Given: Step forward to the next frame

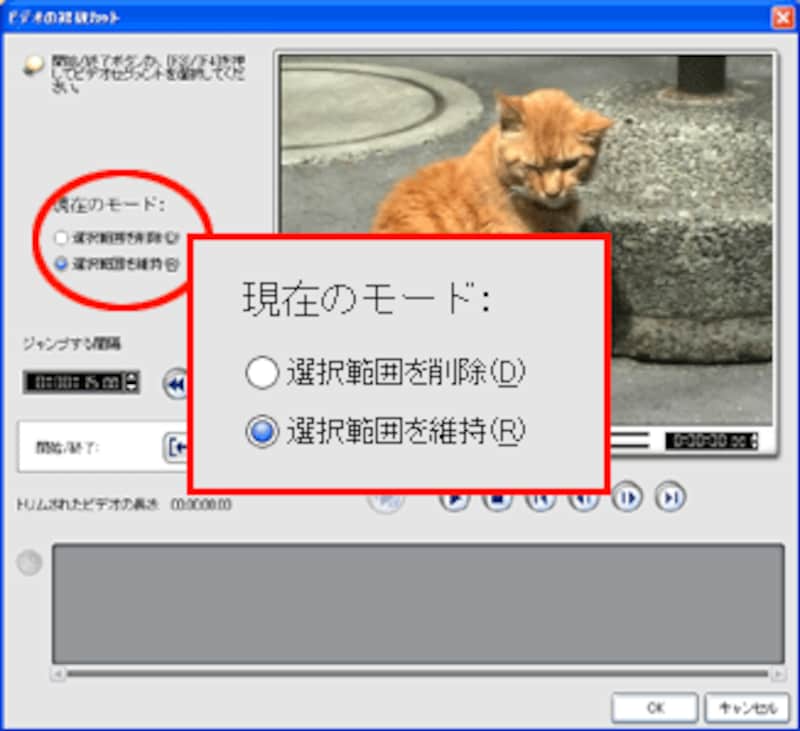Looking at the screenshot, I should pyautogui.click(x=627, y=499).
